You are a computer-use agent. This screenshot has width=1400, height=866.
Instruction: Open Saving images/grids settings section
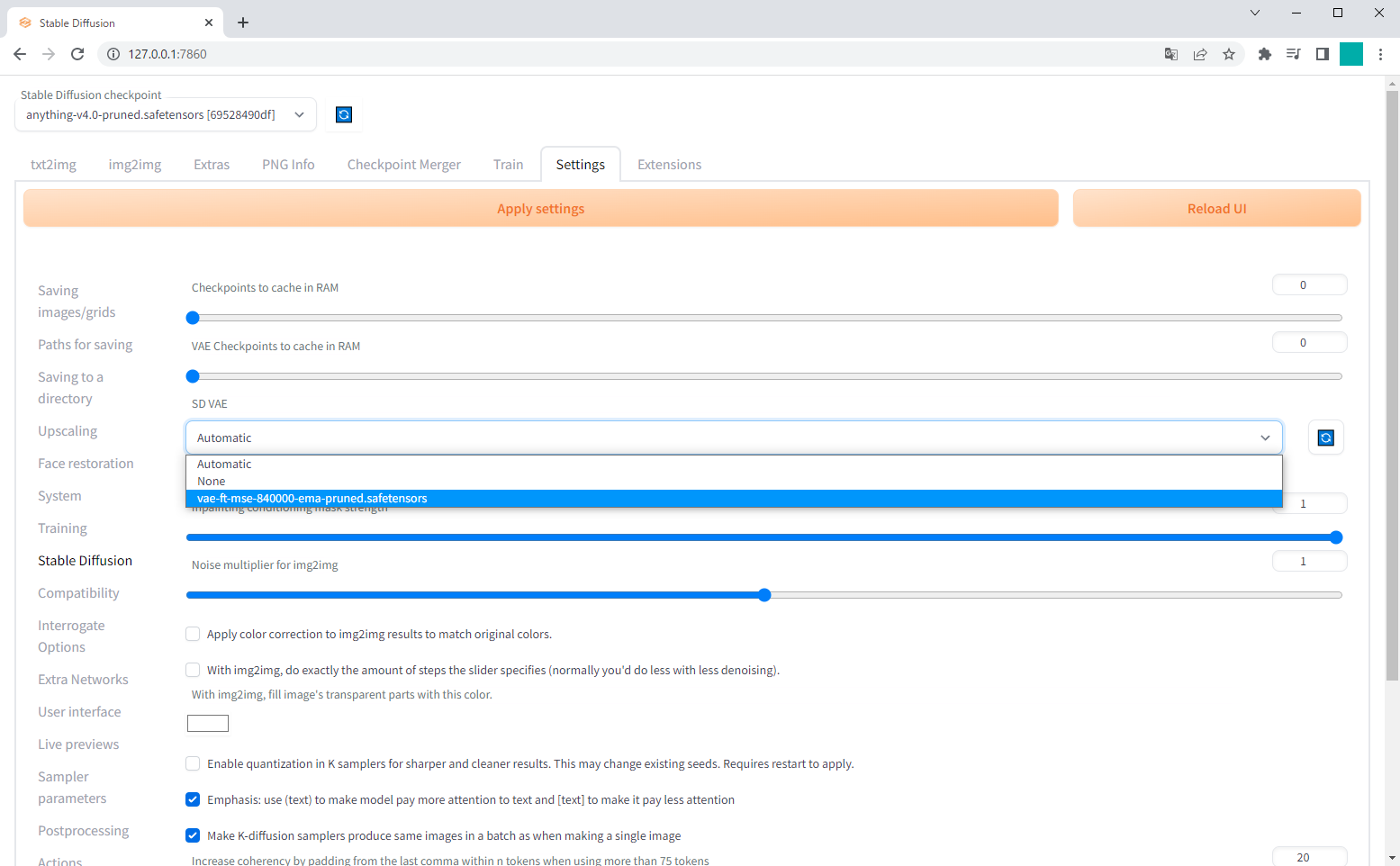click(77, 302)
